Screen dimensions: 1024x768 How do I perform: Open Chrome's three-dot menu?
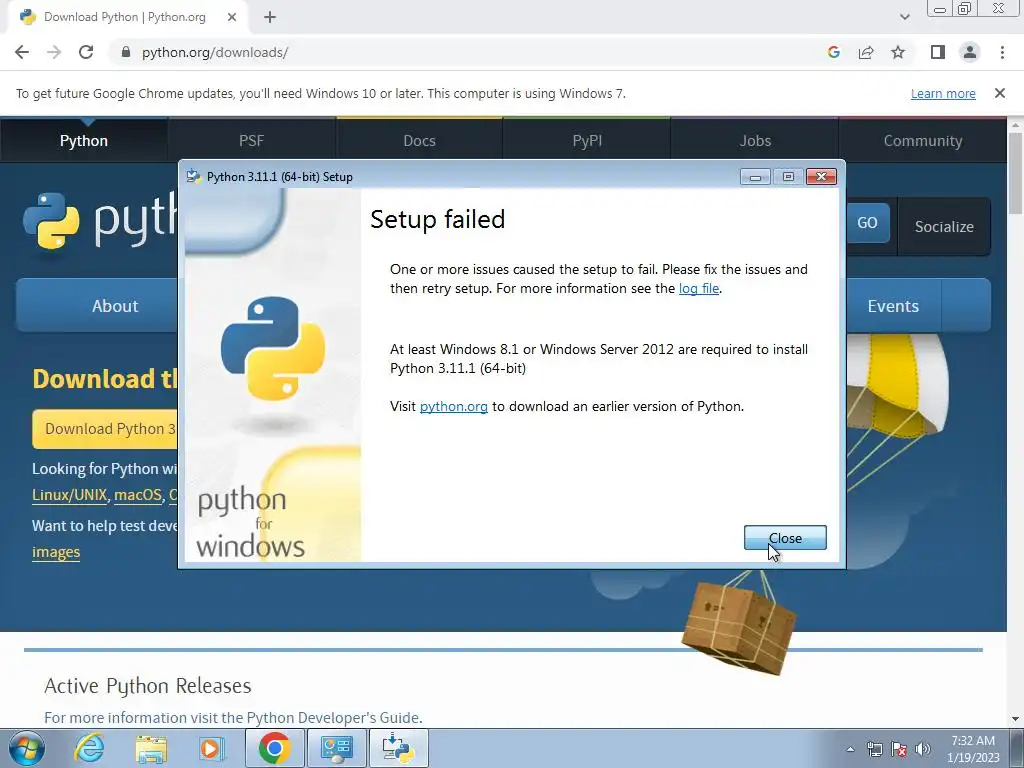click(x=1002, y=52)
